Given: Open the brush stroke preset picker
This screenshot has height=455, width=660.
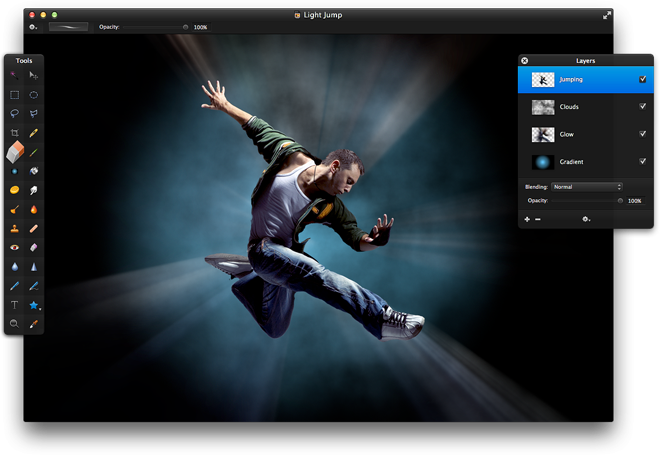Looking at the screenshot, I should pyautogui.click(x=68, y=27).
